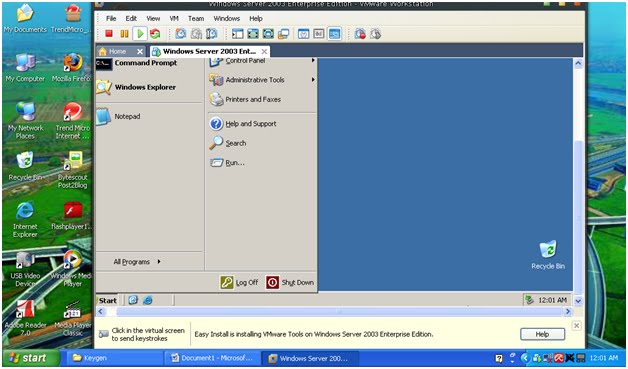The image size is (628, 369).
Task: Click the Show Desktop quick launch icon in guest taskbar
Action: tap(133, 300)
